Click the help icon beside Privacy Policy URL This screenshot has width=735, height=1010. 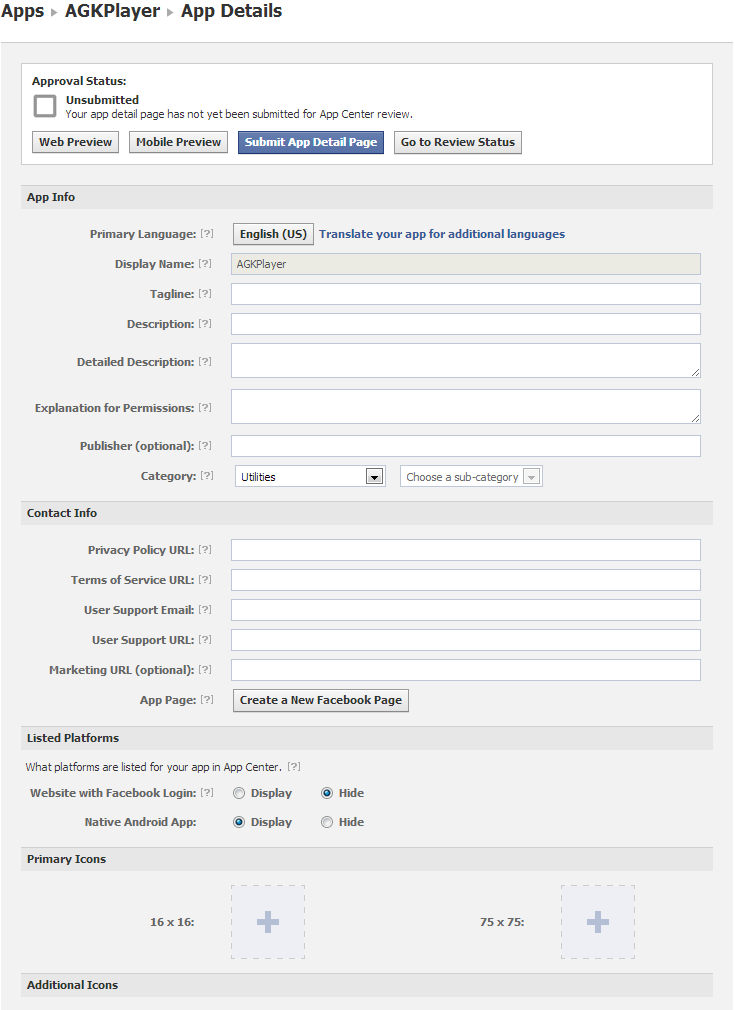pyautogui.click(x=205, y=550)
